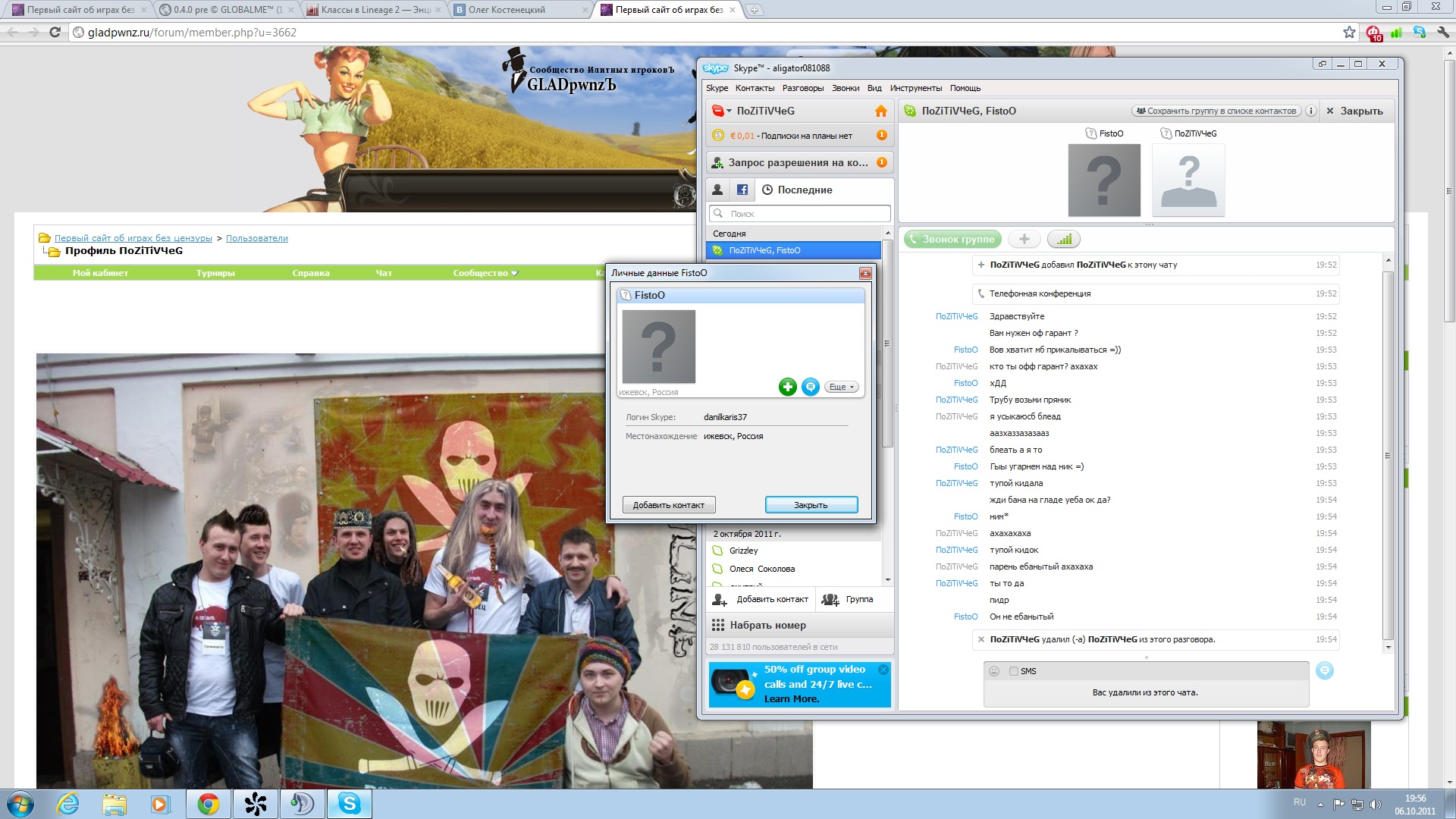Open the Инструменты menu in Skype

[915, 88]
